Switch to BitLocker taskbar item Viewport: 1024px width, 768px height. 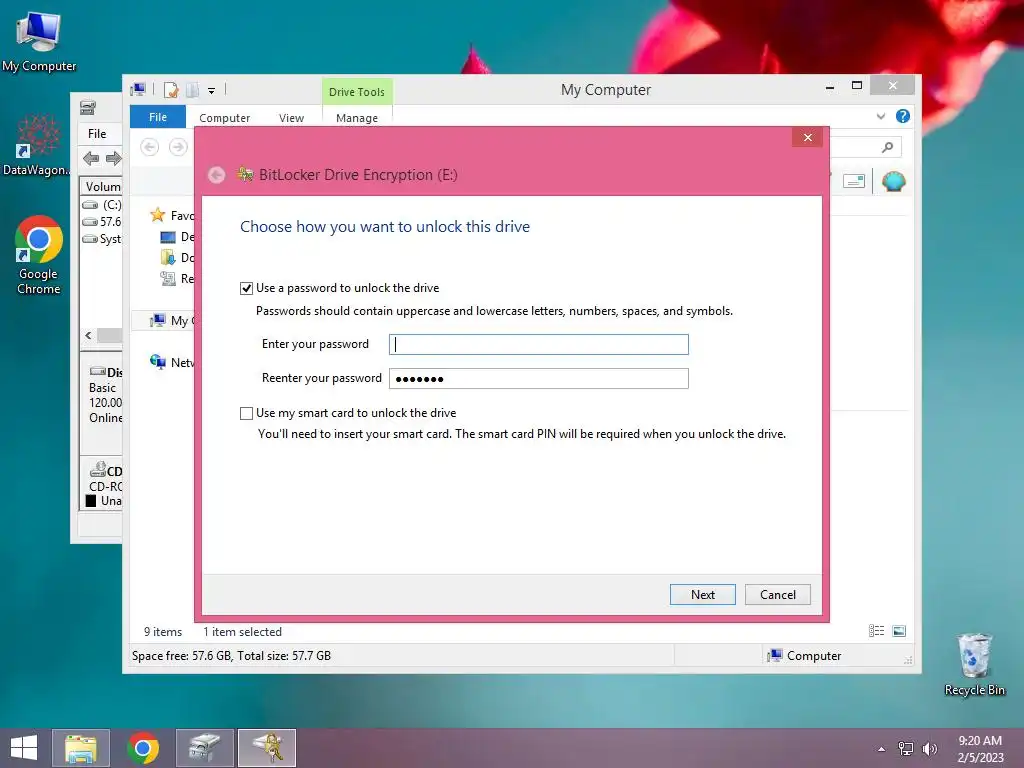coord(267,748)
